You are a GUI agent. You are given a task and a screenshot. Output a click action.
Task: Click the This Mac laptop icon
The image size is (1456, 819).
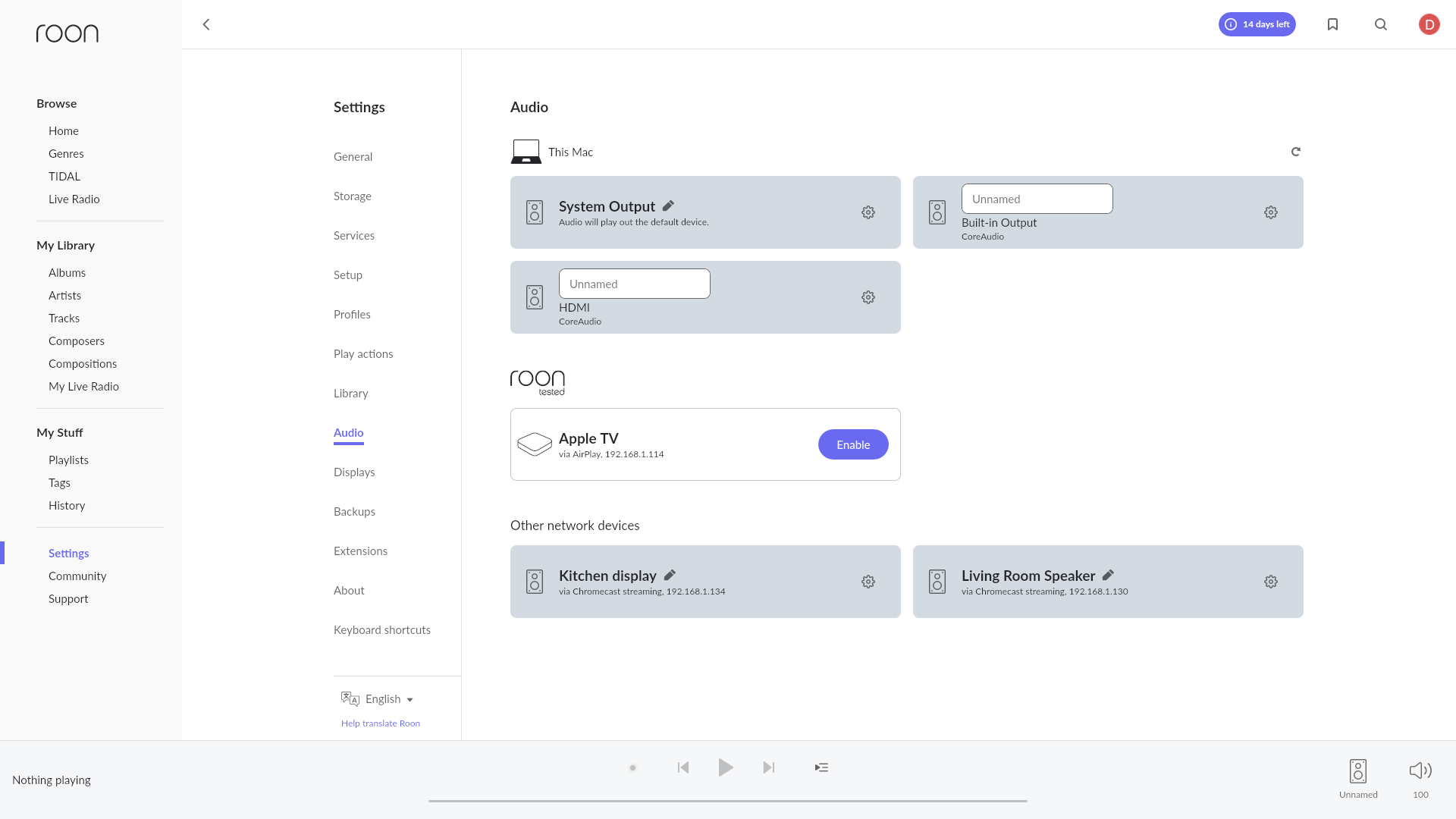tap(526, 152)
